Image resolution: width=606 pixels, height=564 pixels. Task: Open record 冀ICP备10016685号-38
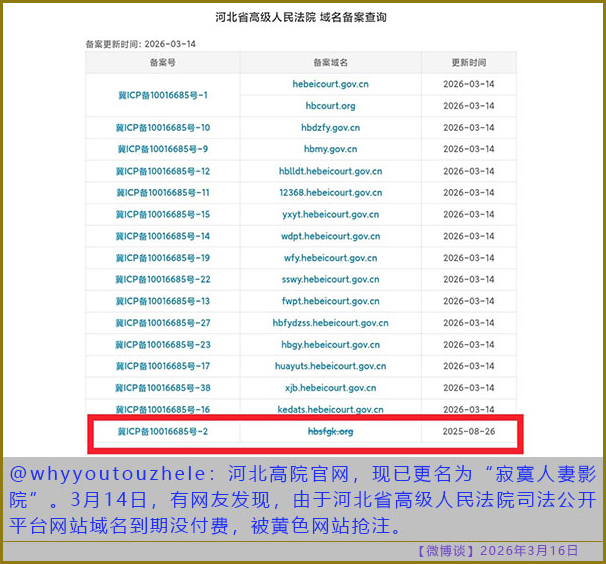[162, 388]
